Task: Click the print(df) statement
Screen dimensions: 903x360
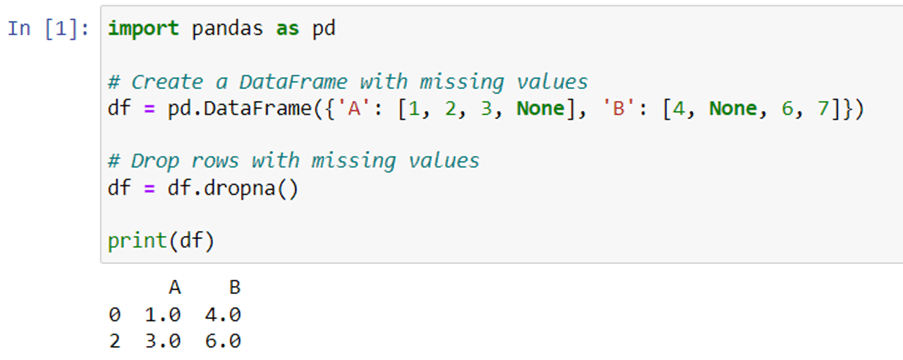Action: point(161,241)
